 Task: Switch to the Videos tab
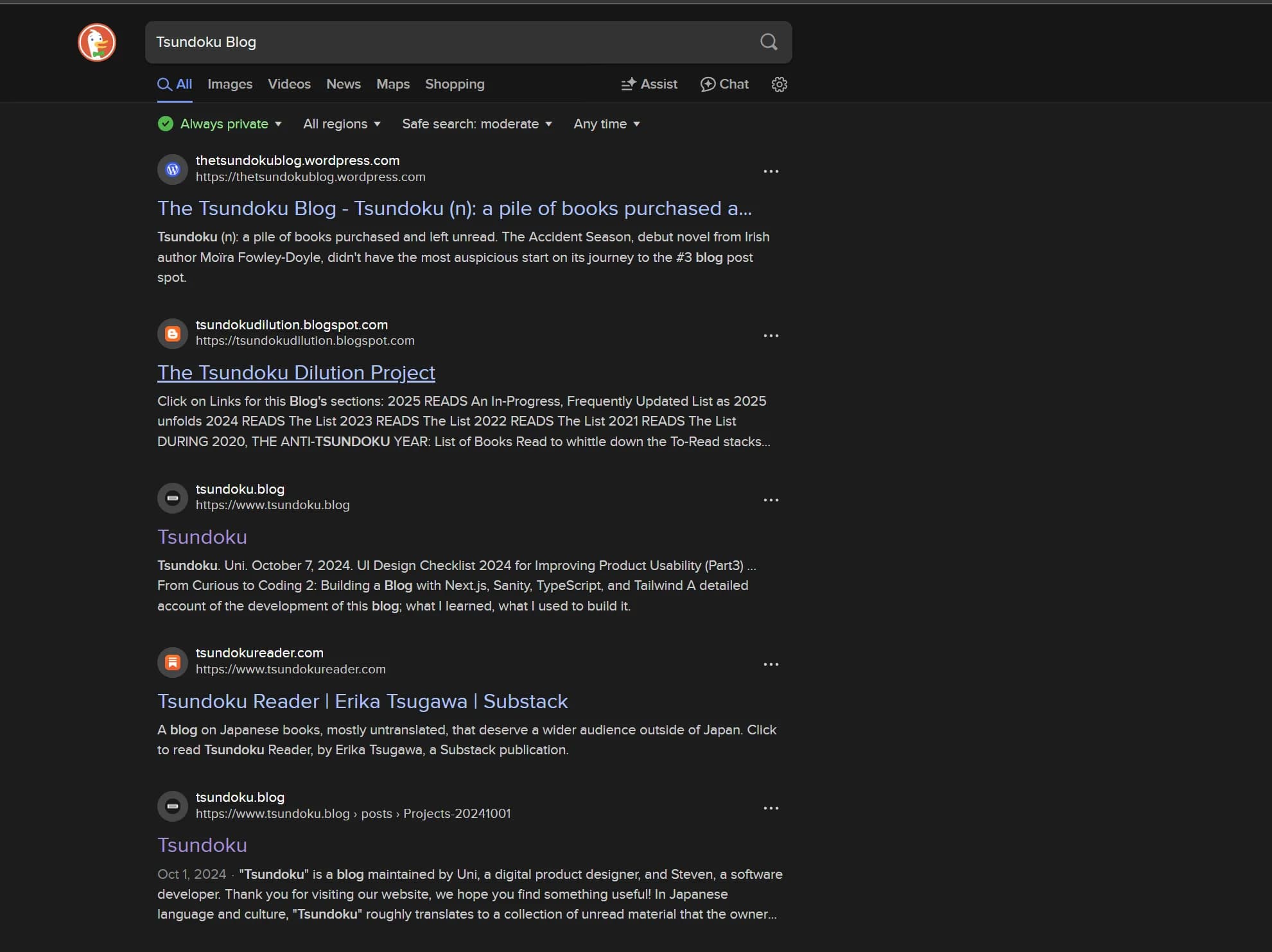(x=289, y=84)
